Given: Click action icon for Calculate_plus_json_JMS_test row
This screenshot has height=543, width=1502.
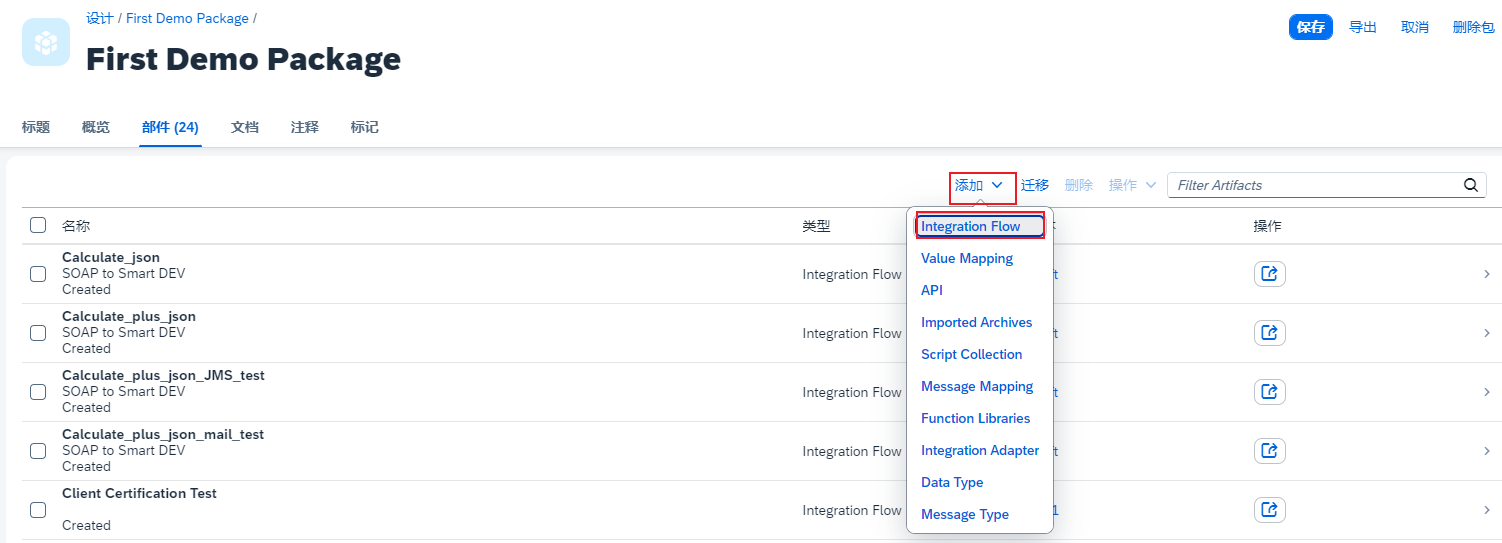Looking at the screenshot, I should 1270,392.
